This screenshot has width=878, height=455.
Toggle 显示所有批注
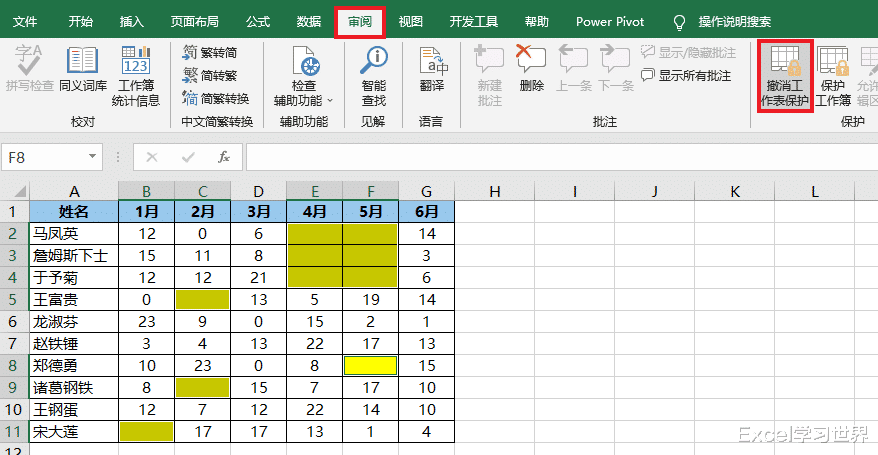686,76
